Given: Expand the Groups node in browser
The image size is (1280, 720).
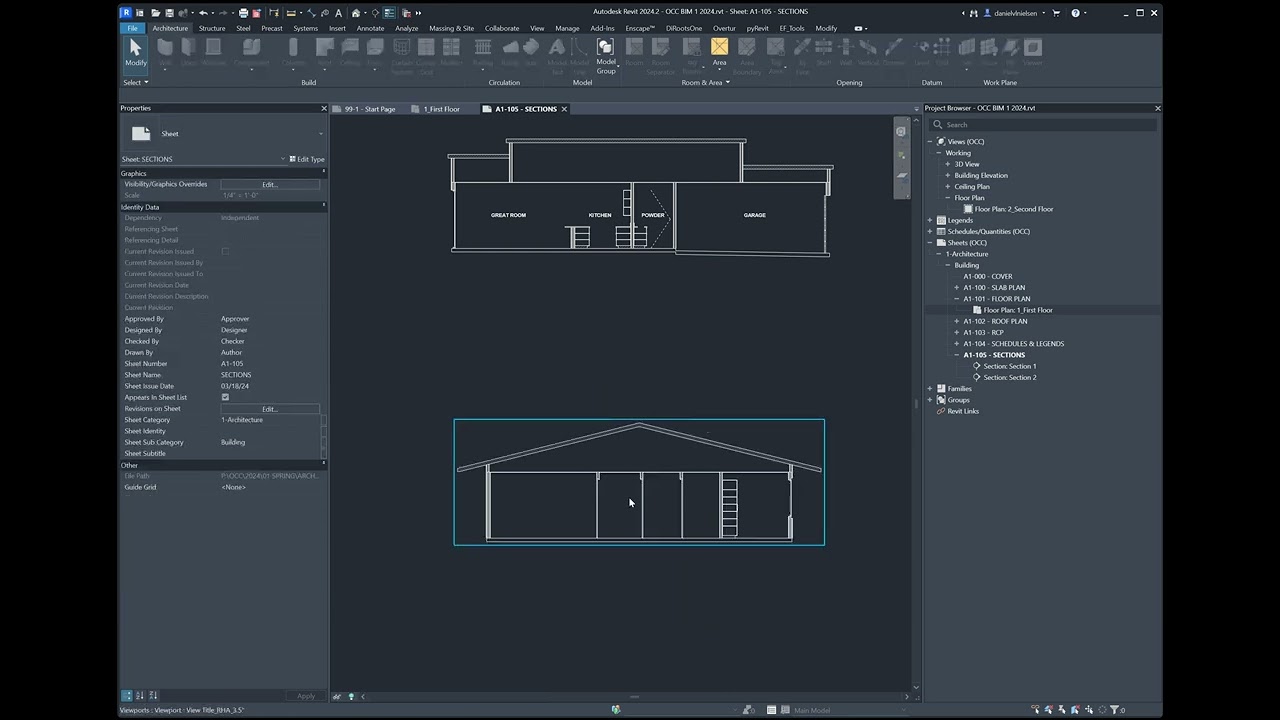Looking at the screenshot, I should [930, 400].
